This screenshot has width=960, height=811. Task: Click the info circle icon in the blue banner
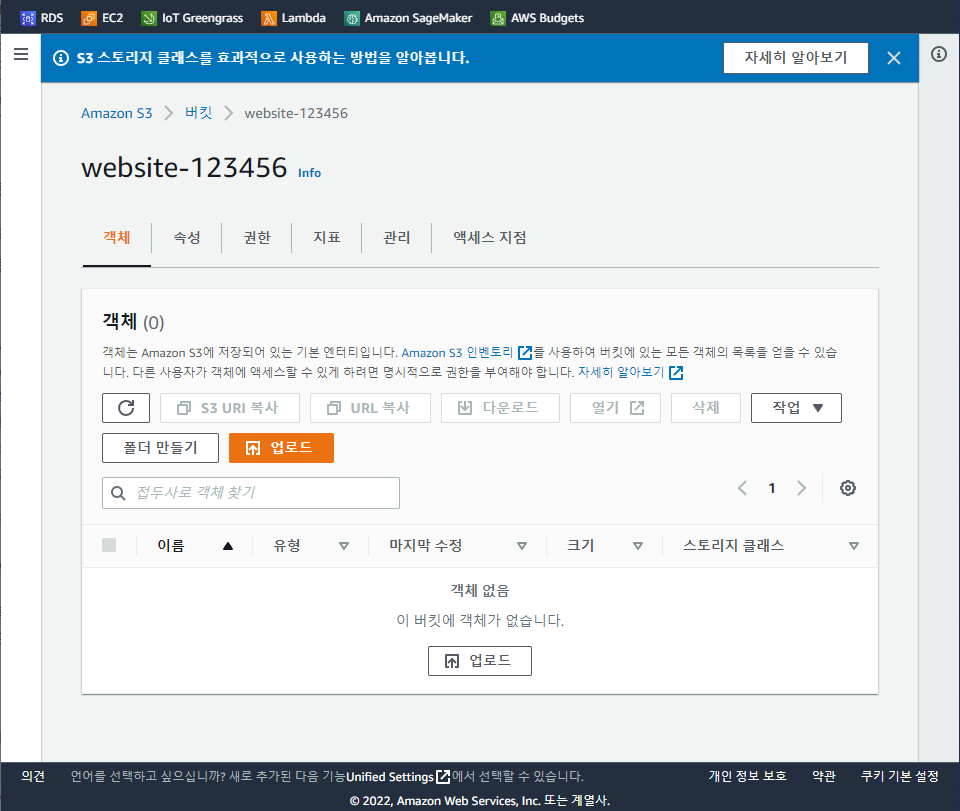pos(61,58)
